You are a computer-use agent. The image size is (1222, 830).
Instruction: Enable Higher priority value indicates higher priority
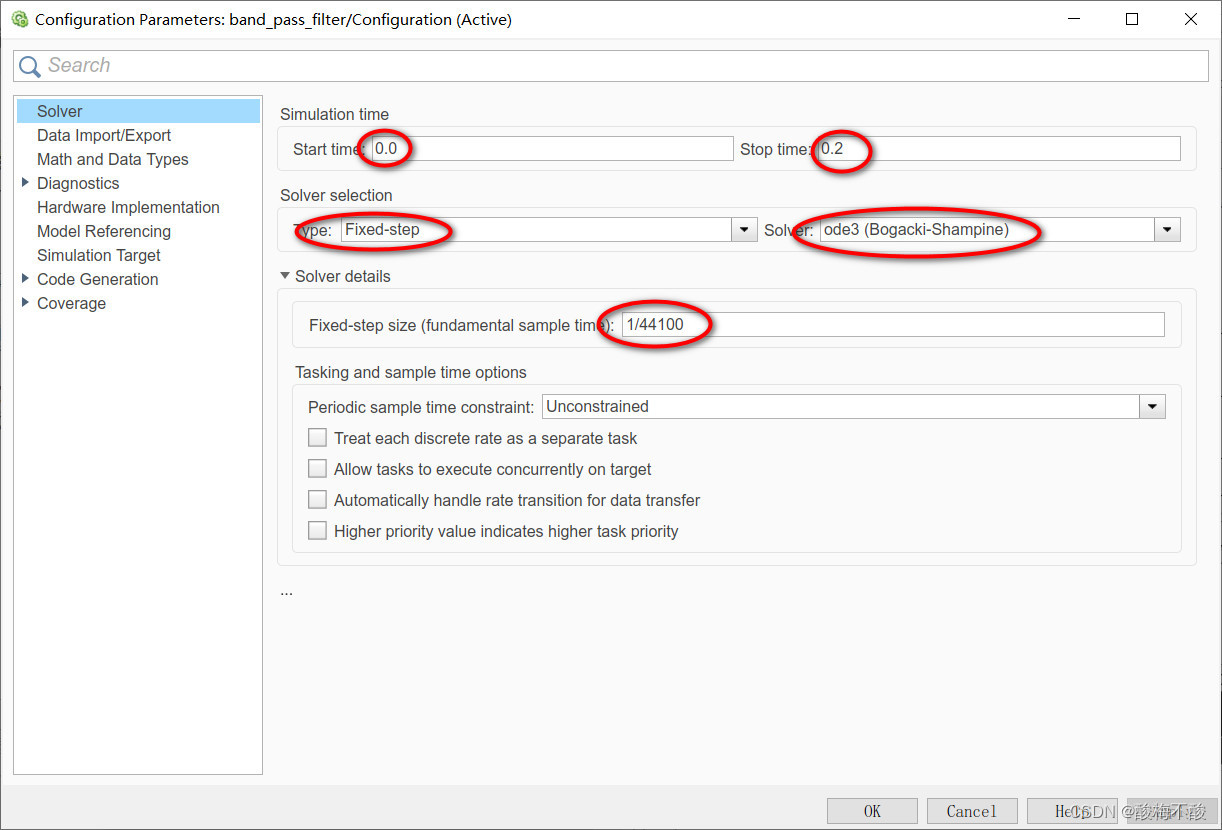(x=317, y=531)
